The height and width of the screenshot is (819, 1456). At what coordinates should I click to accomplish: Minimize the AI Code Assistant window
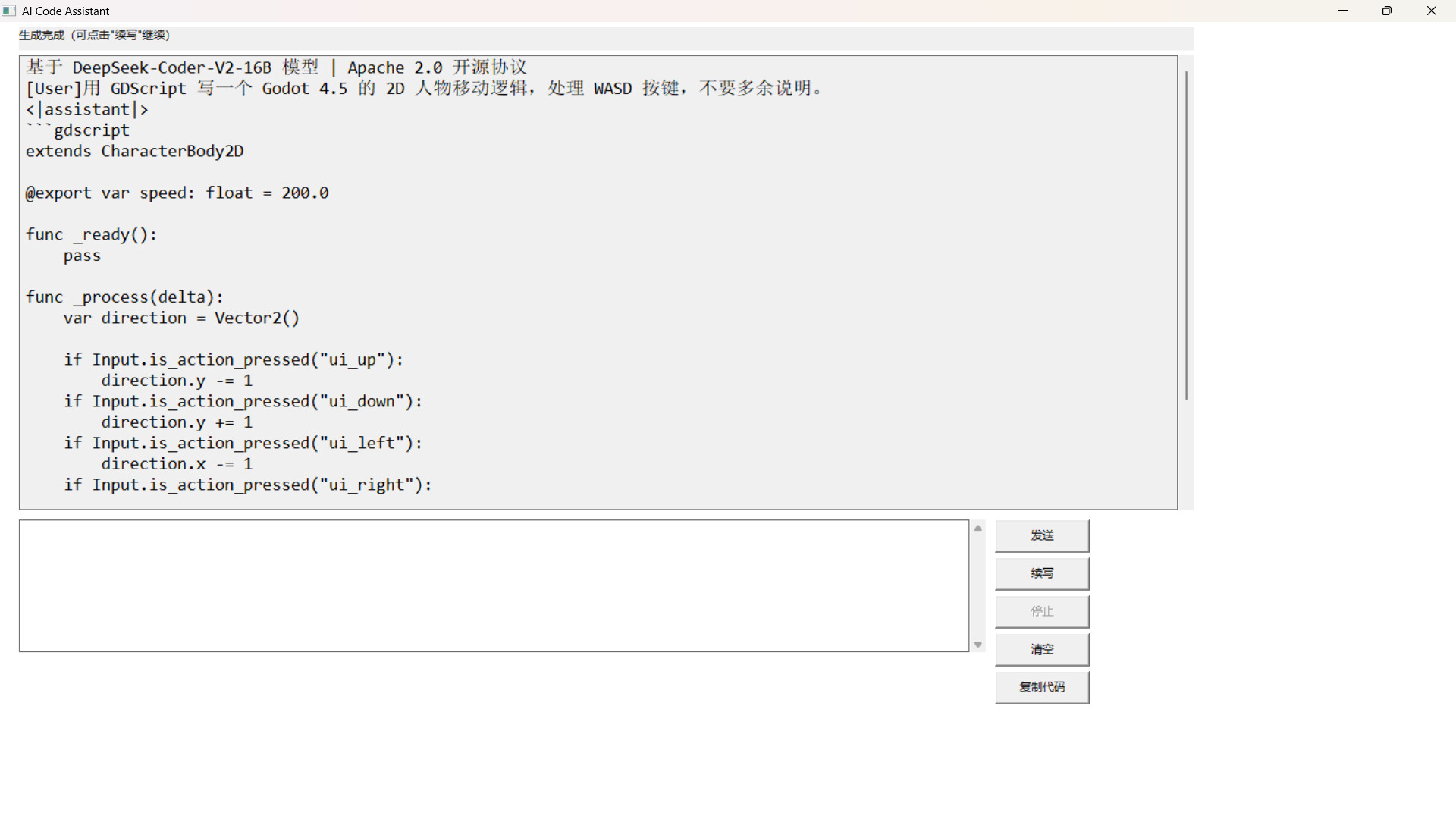tap(1343, 11)
